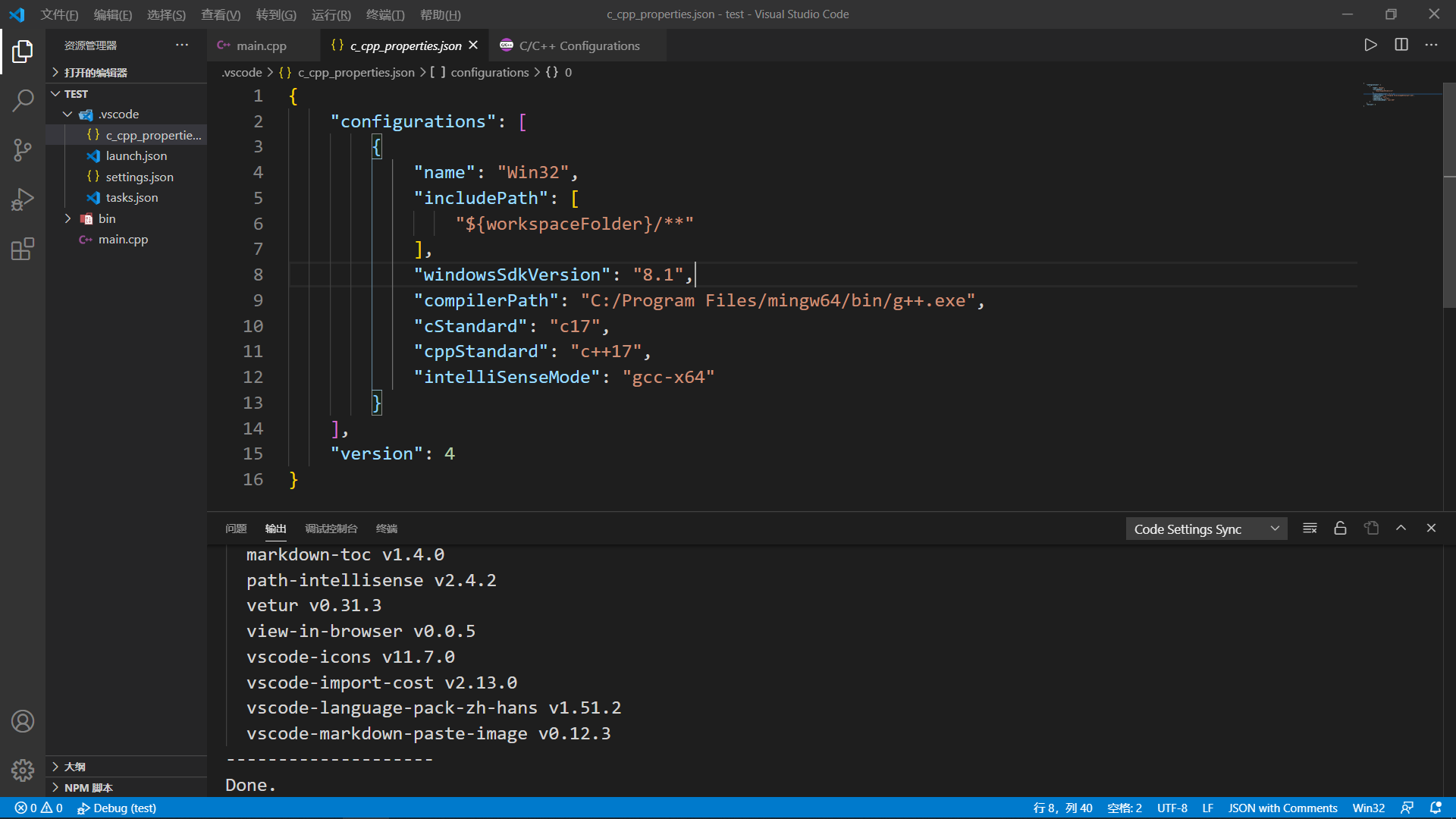Open output log in editor
Viewport: 1456px width, 819px height.
pos(1371,529)
